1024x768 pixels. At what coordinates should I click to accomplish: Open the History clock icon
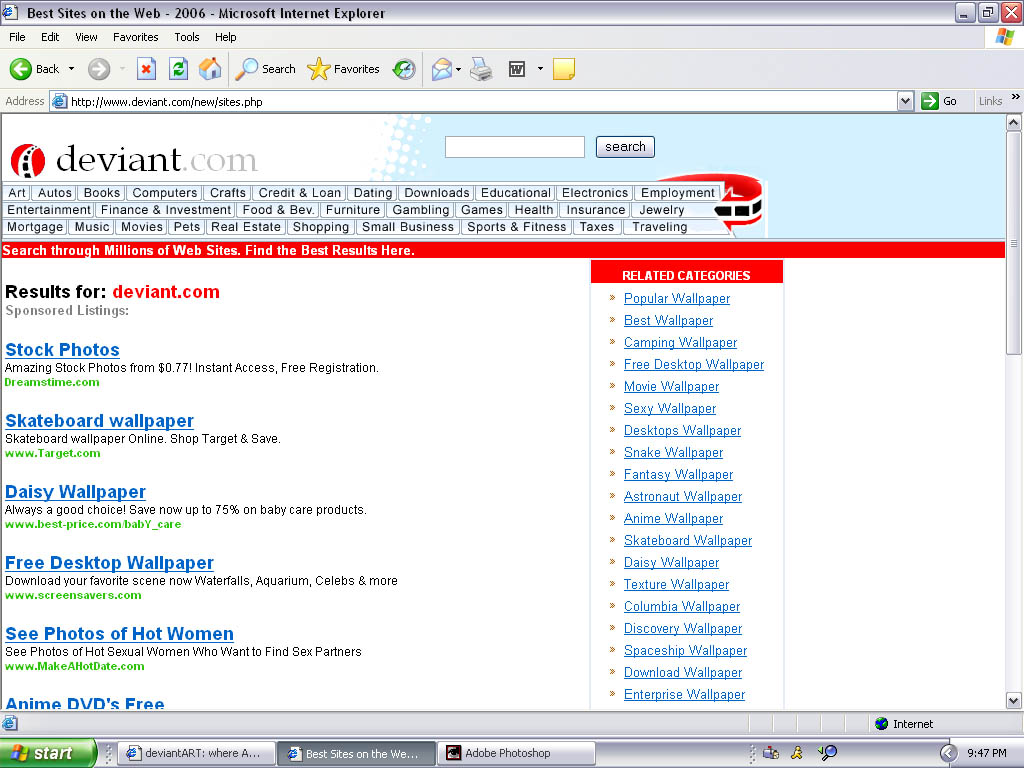click(x=404, y=69)
